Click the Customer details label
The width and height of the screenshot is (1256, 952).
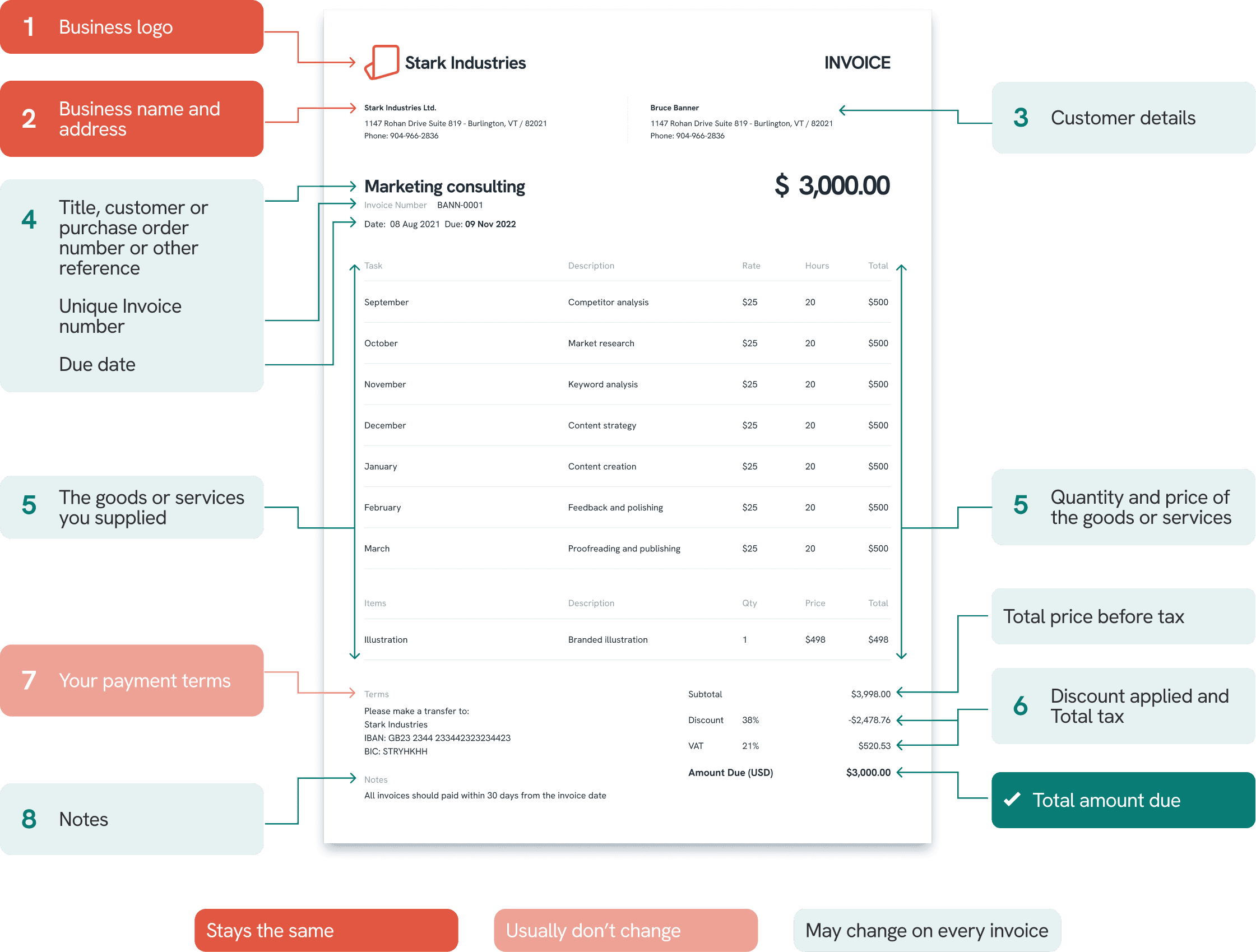click(1123, 118)
